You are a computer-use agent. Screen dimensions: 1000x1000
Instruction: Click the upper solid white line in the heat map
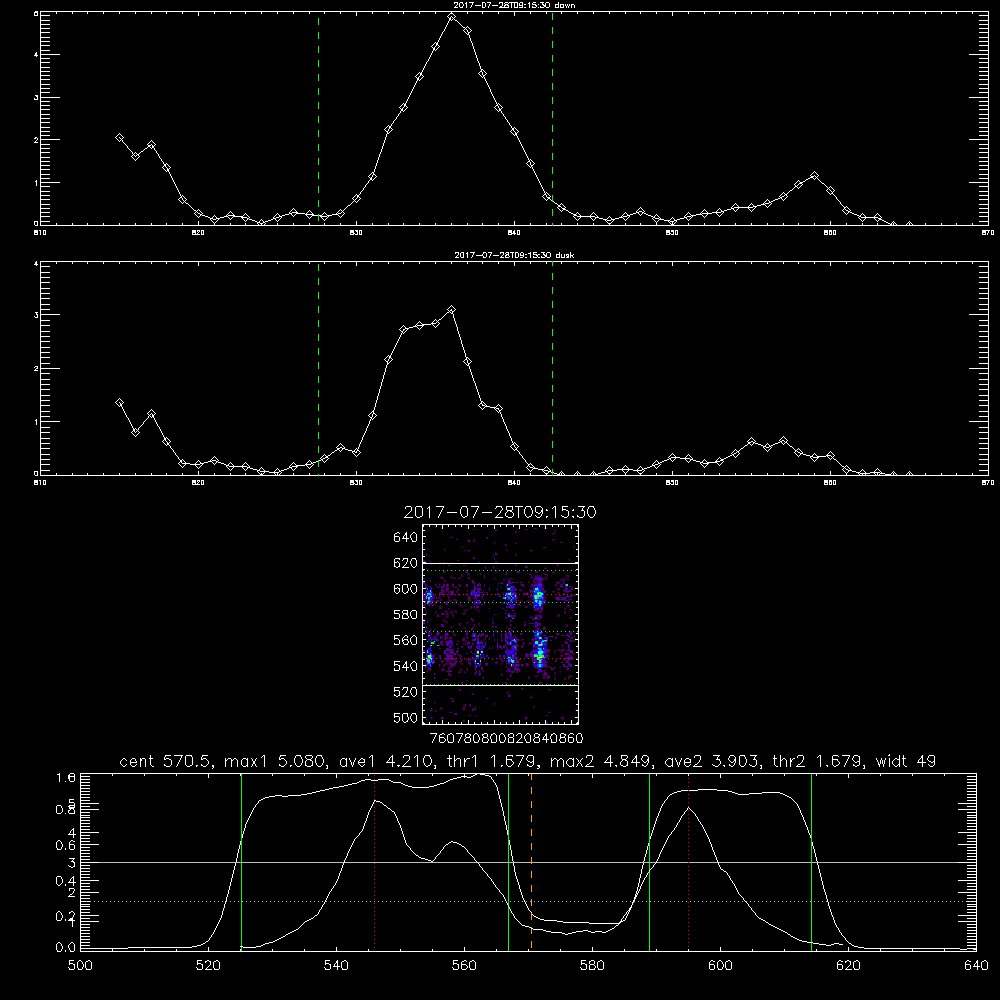coord(500,563)
